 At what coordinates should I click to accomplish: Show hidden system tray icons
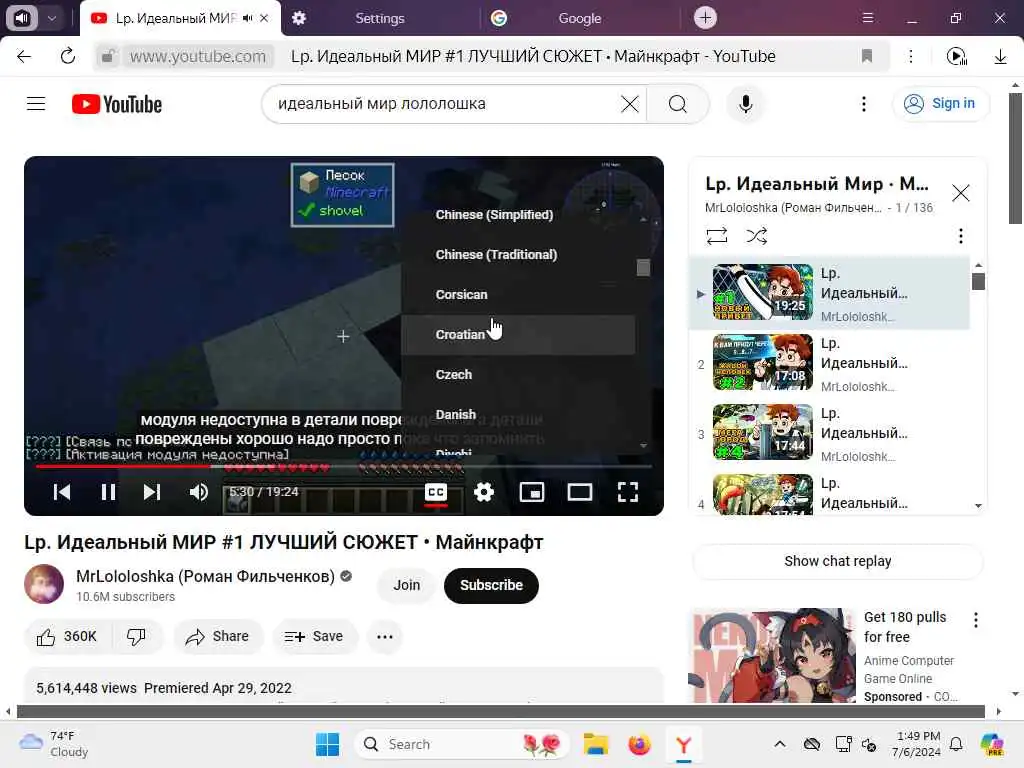click(x=780, y=744)
